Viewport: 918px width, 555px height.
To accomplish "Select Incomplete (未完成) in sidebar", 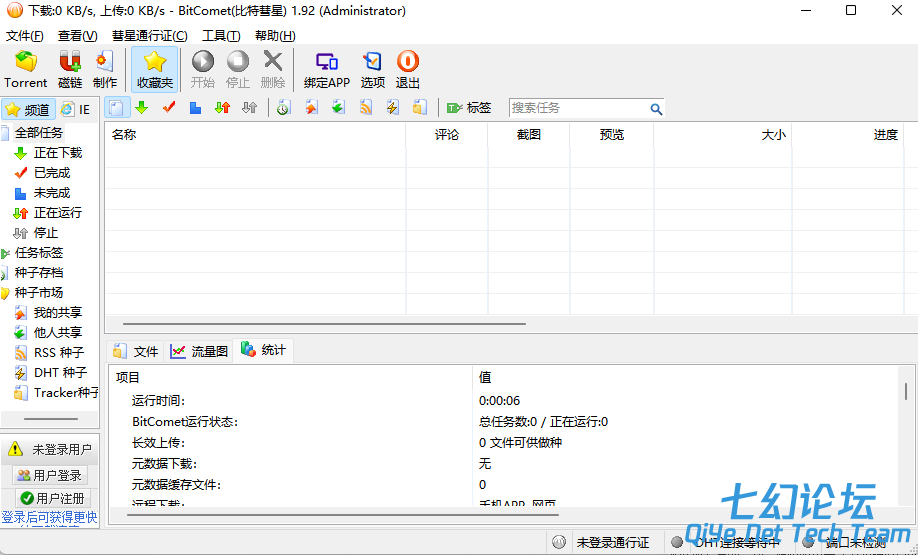I will click(x=52, y=193).
